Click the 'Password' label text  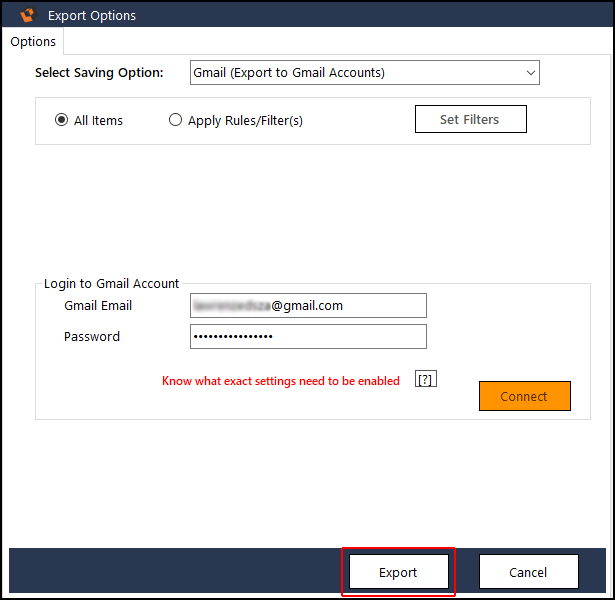(92, 336)
